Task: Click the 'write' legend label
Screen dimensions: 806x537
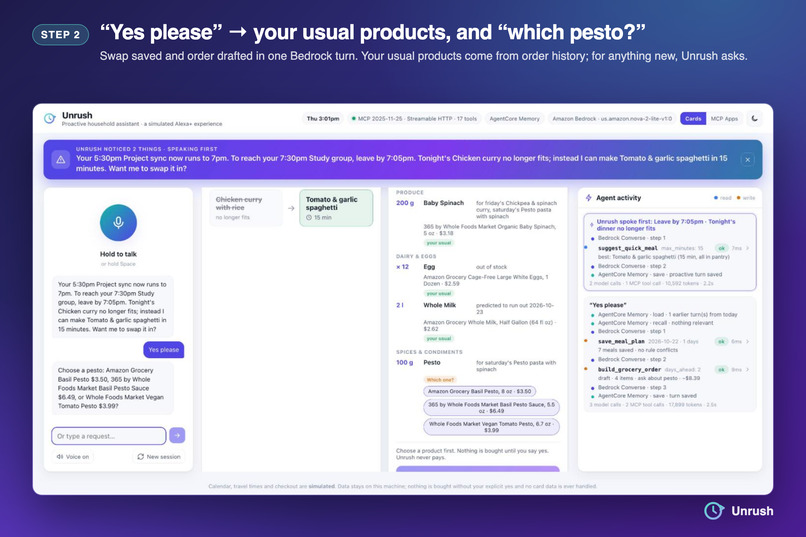Action: click(x=748, y=198)
